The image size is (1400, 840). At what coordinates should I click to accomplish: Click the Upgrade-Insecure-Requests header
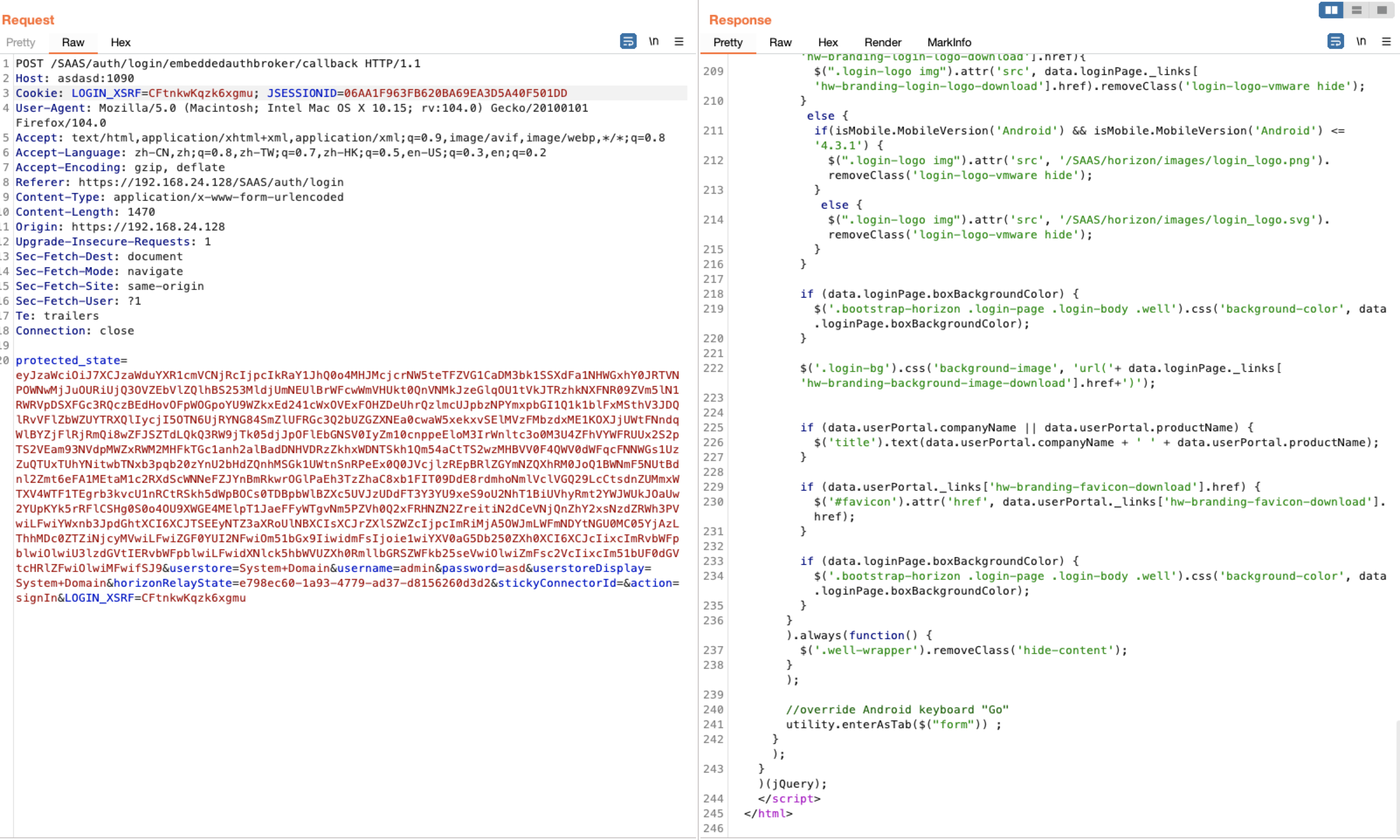click(x=113, y=242)
